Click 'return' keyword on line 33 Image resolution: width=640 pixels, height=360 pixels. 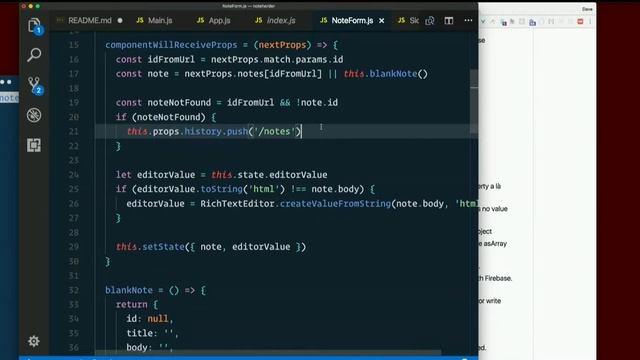tap(131, 304)
